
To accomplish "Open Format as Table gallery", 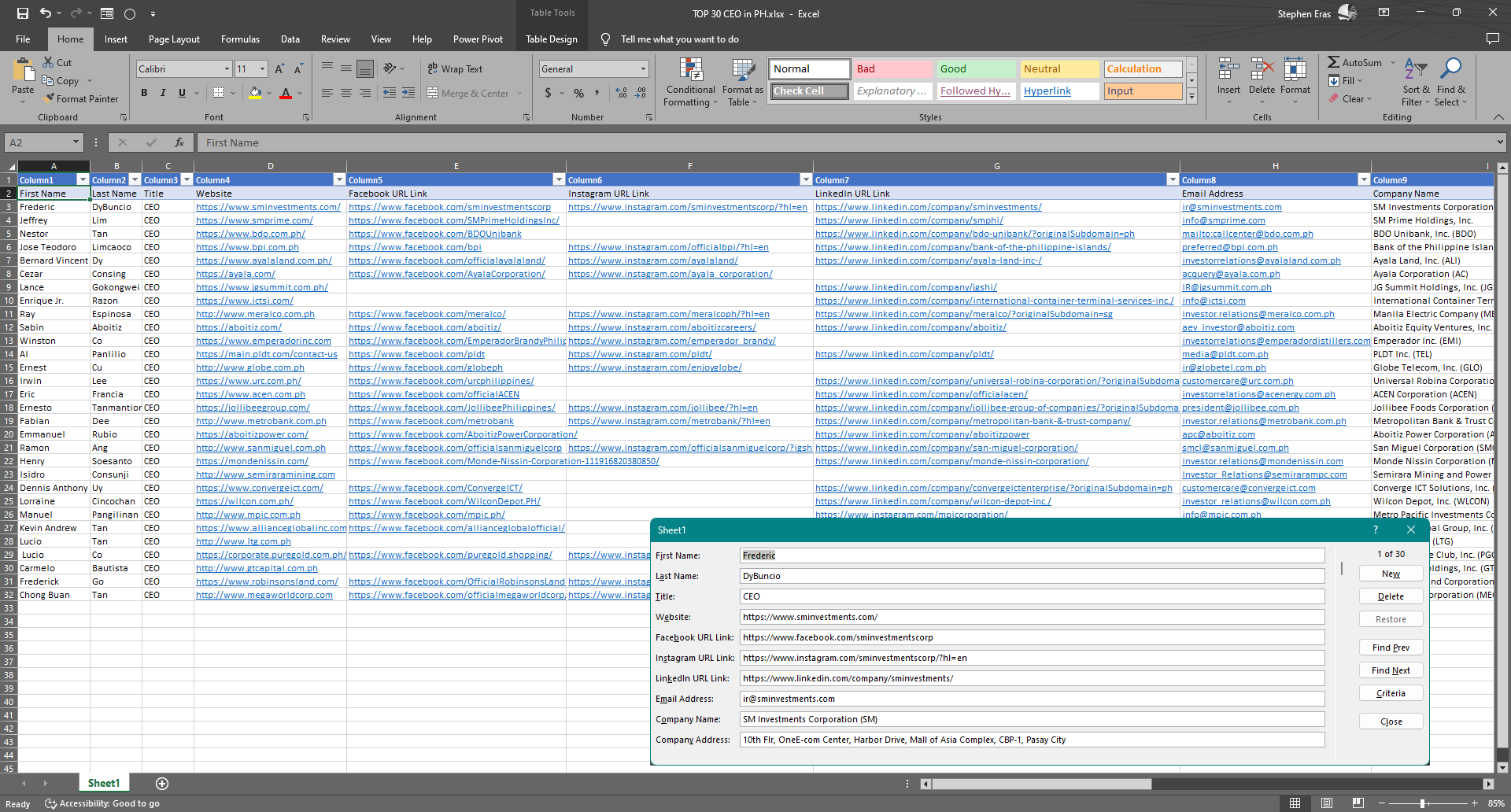I will tap(743, 82).
